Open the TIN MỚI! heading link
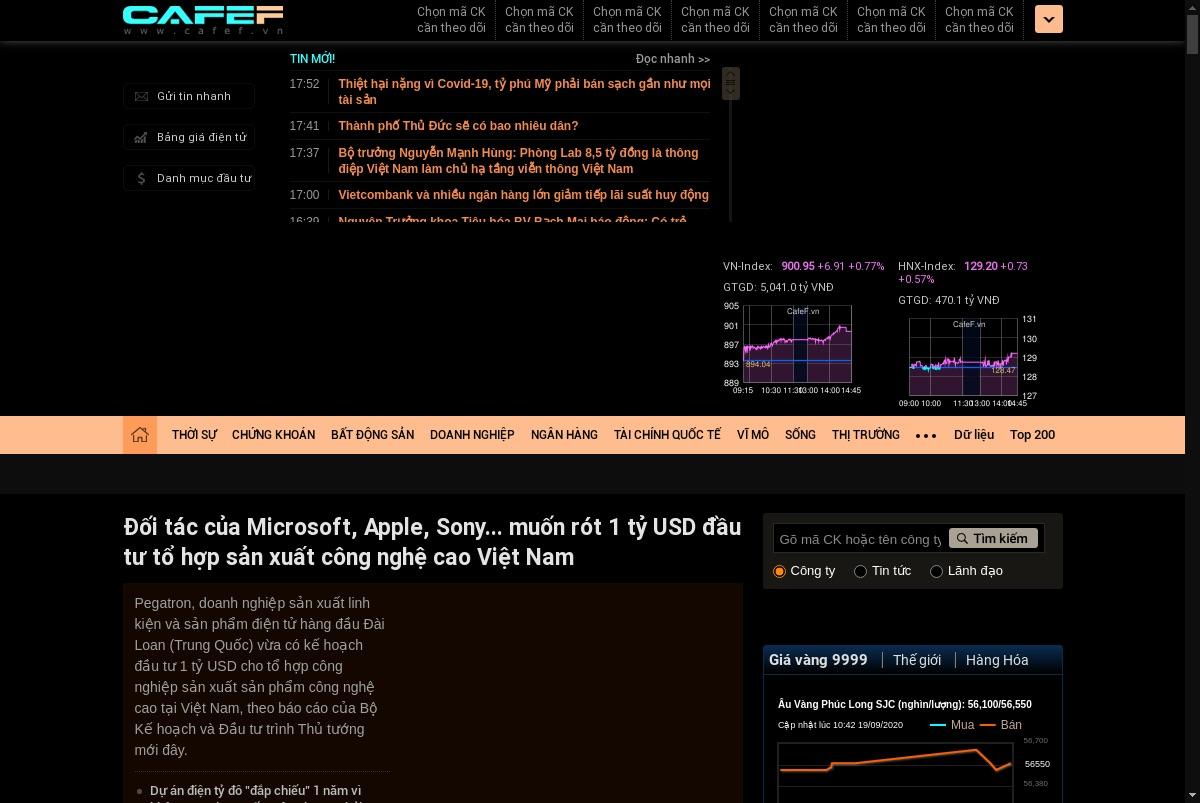The height and width of the screenshot is (803, 1200). pyautogui.click(x=312, y=59)
